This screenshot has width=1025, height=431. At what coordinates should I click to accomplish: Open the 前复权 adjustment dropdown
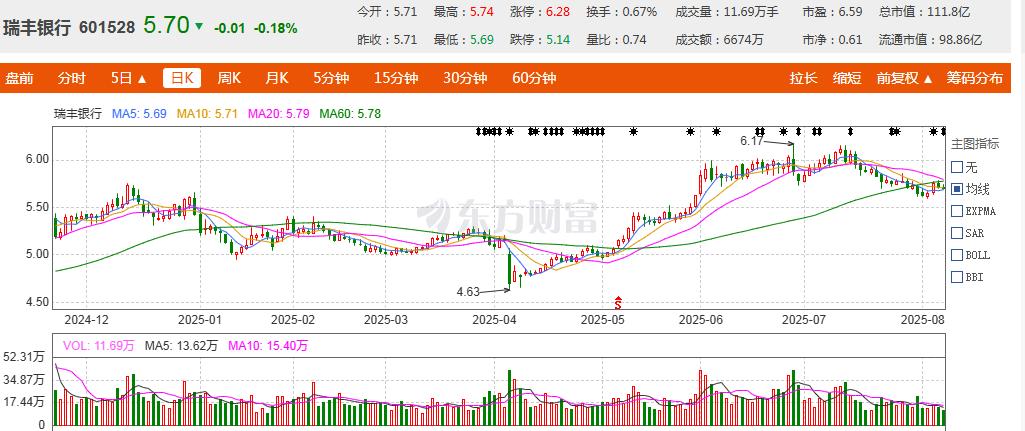[905, 78]
